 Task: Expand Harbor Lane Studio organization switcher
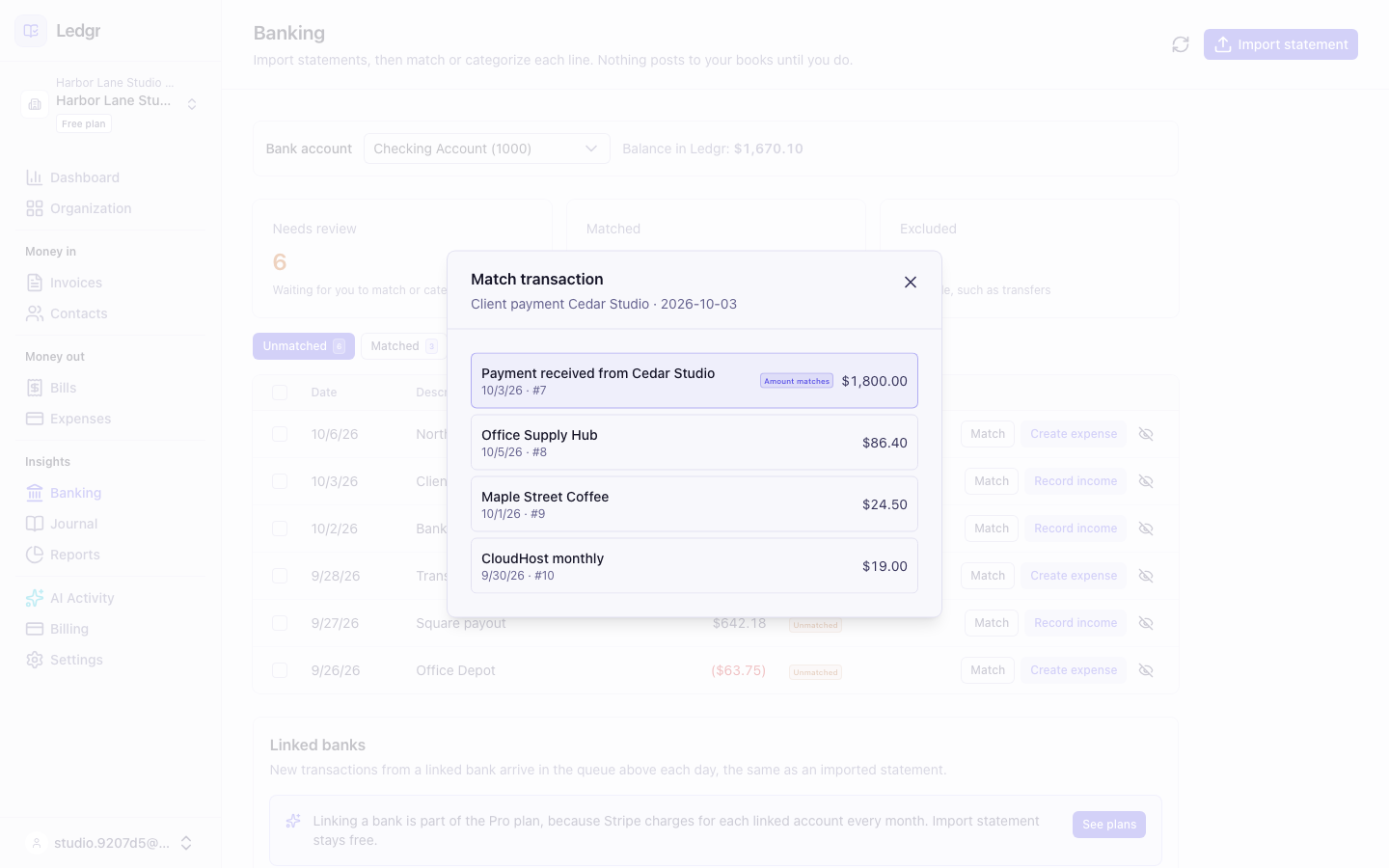110,102
